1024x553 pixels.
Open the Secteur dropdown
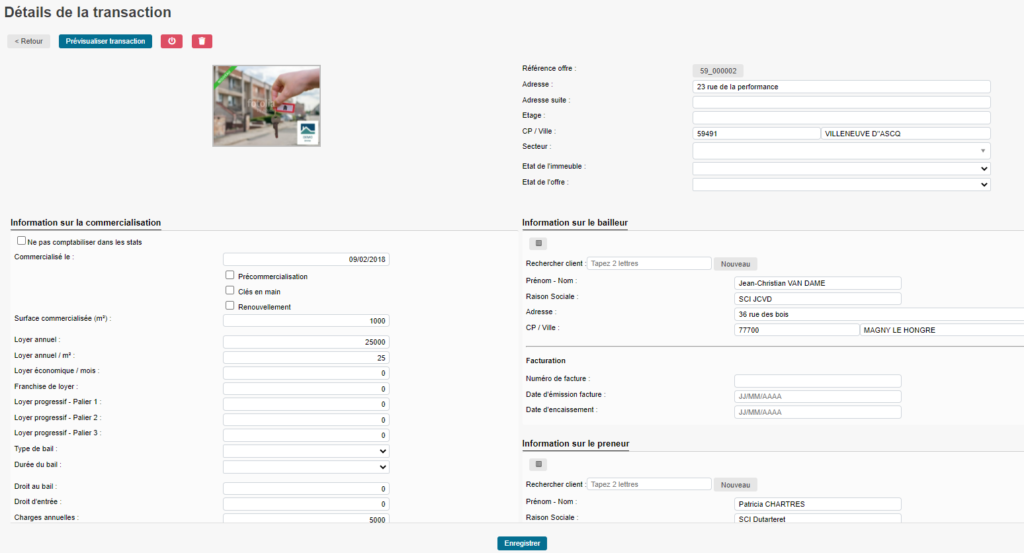(x=840, y=151)
